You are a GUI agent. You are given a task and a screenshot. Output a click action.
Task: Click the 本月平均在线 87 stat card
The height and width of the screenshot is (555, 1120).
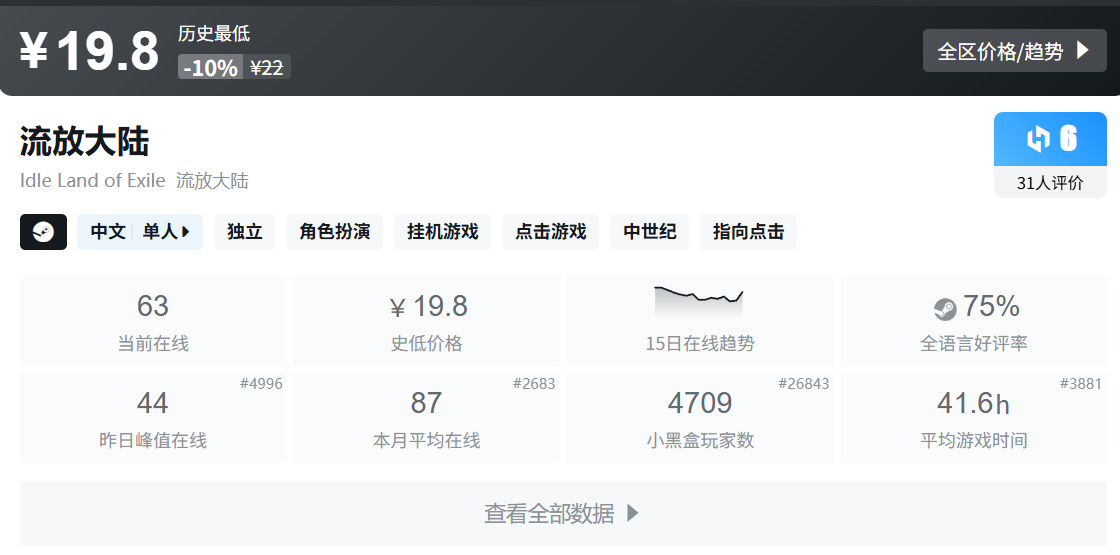click(x=426, y=418)
